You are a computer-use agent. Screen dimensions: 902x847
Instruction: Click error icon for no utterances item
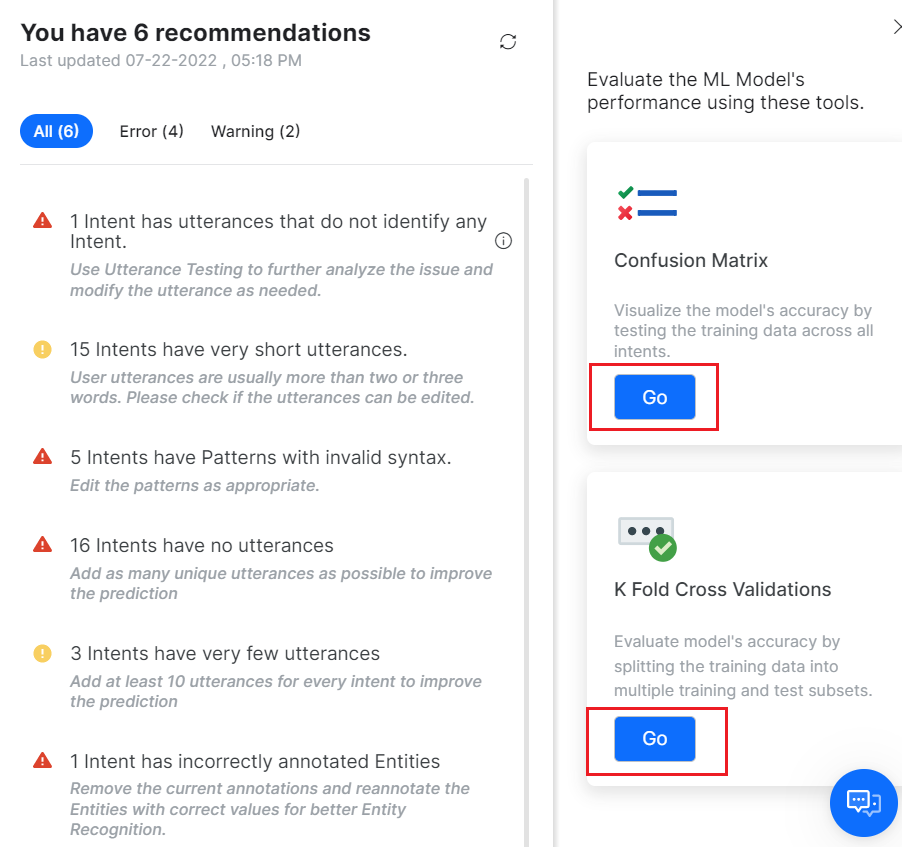tap(43, 545)
